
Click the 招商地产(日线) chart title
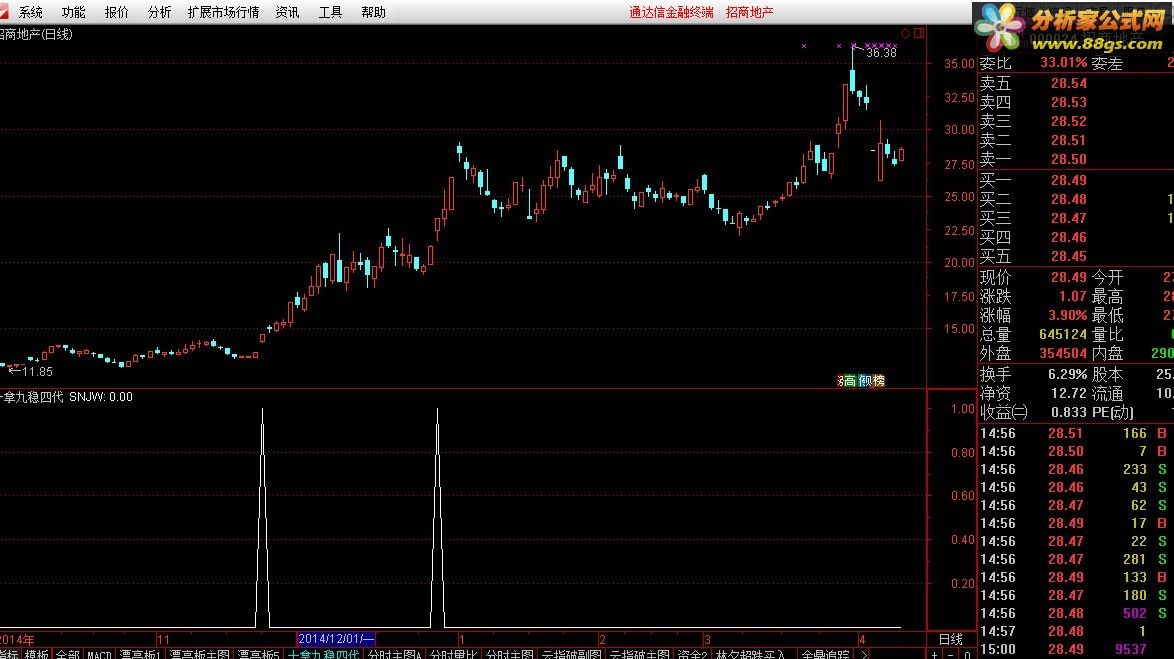pos(35,34)
